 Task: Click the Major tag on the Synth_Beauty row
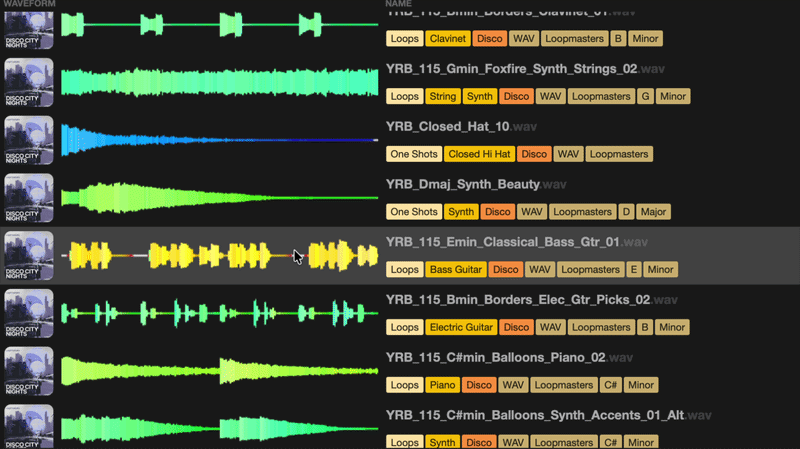(653, 212)
